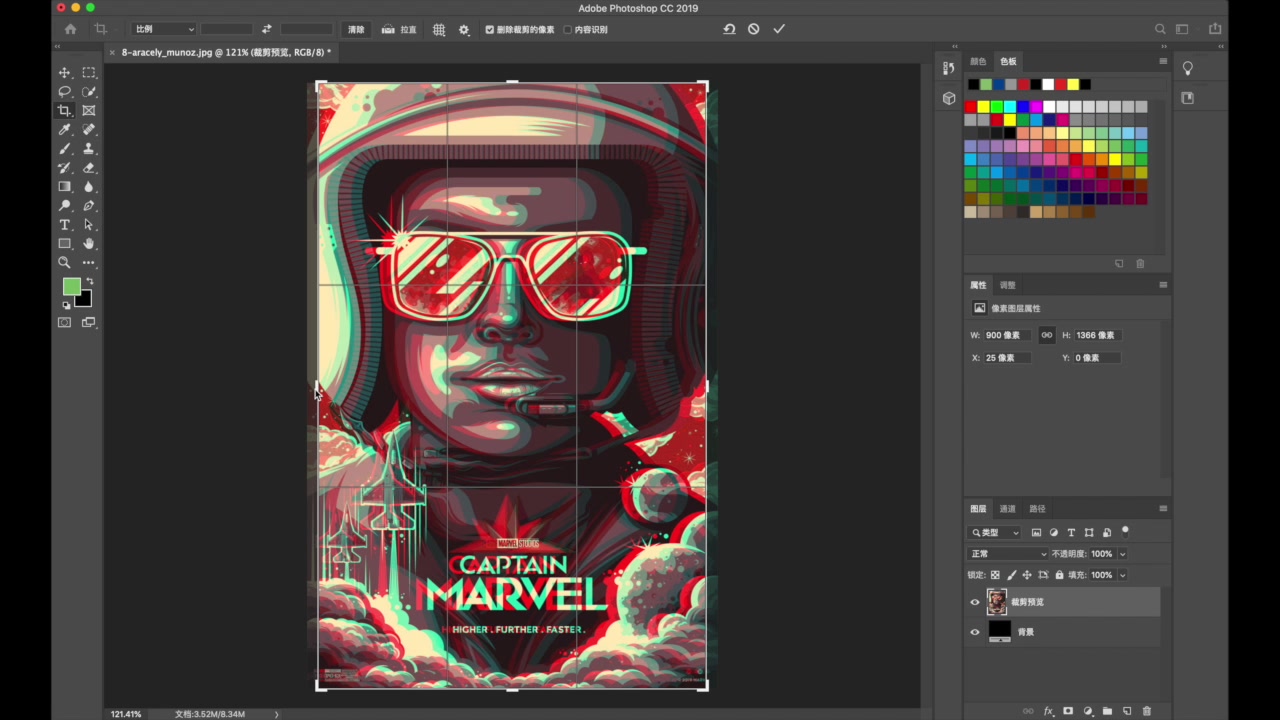
Task: Select the Eyedropper tool
Action: [x=64, y=130]
